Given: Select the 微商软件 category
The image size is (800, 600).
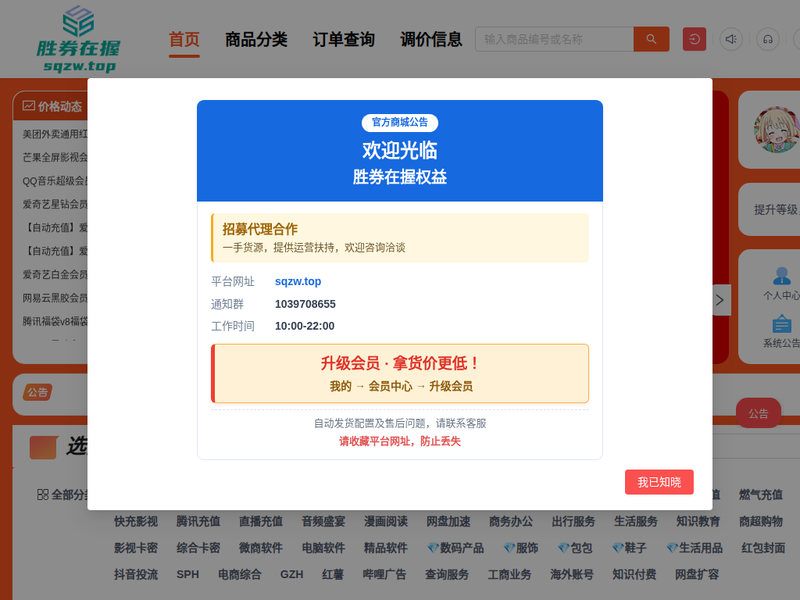Looking at the screenshot, I should click(261, 548).
